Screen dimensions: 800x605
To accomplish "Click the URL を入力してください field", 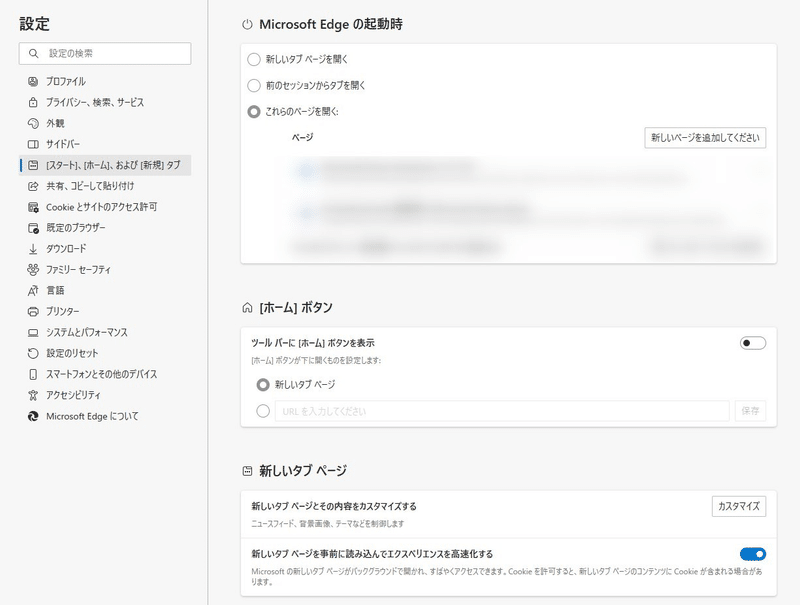I will 502,411.
